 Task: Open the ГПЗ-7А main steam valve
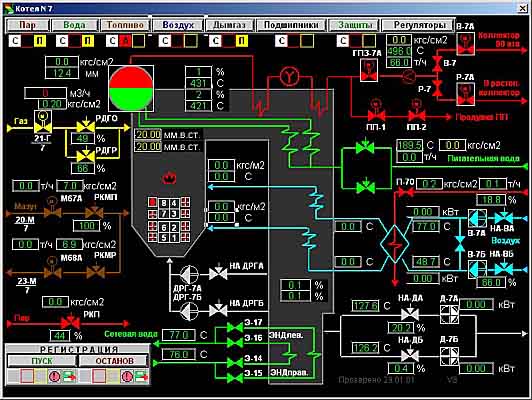pyautogui.click(x=369, y=70)
